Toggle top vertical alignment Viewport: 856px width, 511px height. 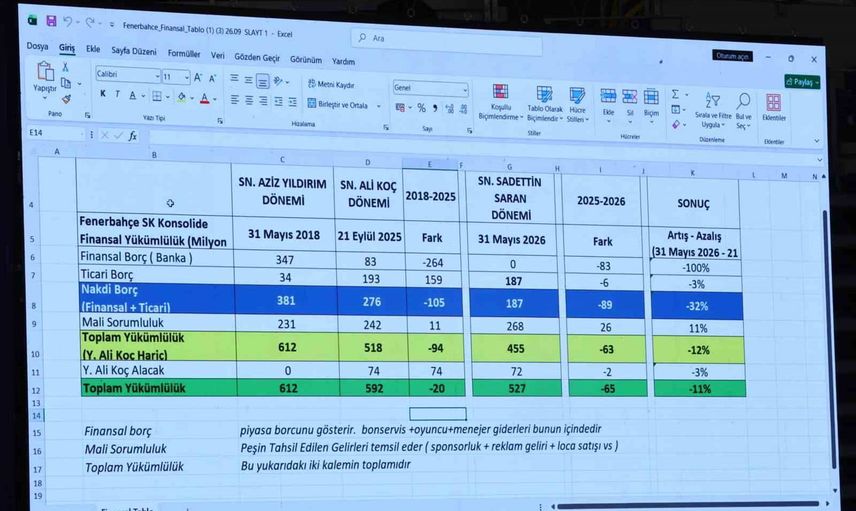pos(234,79)
